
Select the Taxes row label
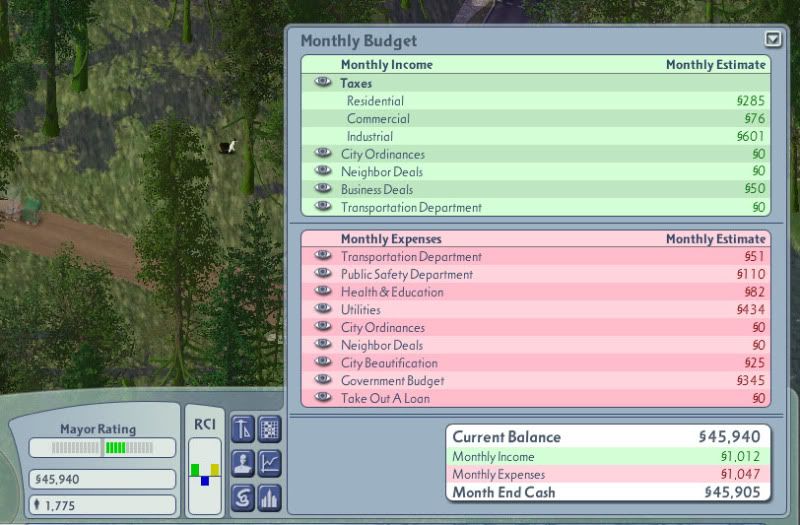356,83
